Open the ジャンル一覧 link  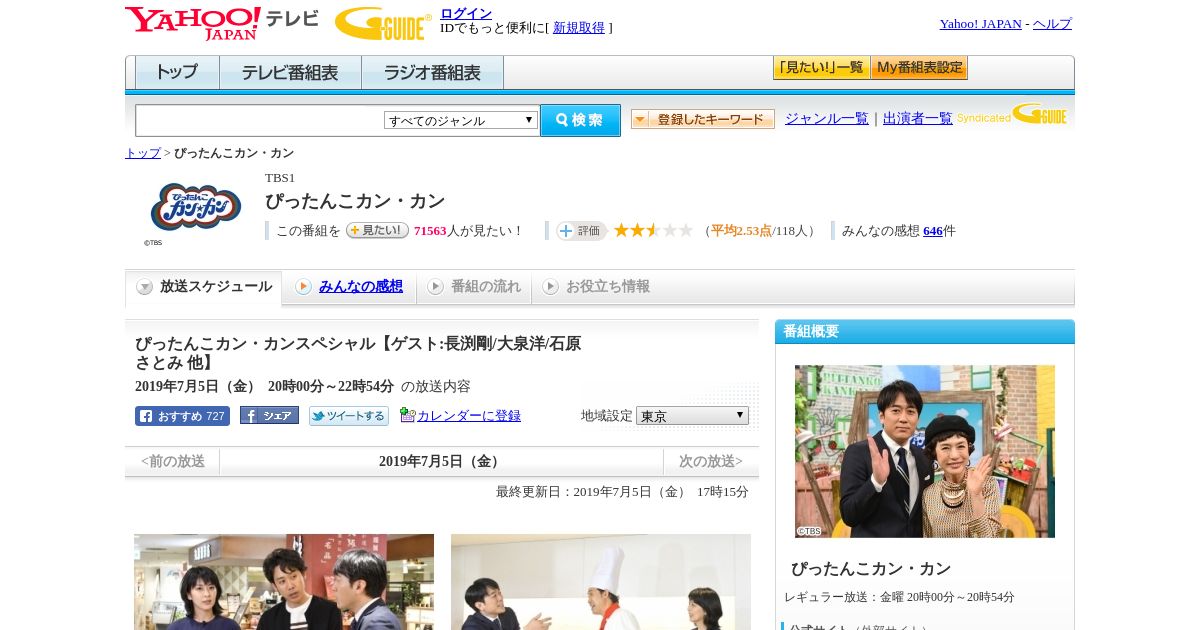pos(827,119)
